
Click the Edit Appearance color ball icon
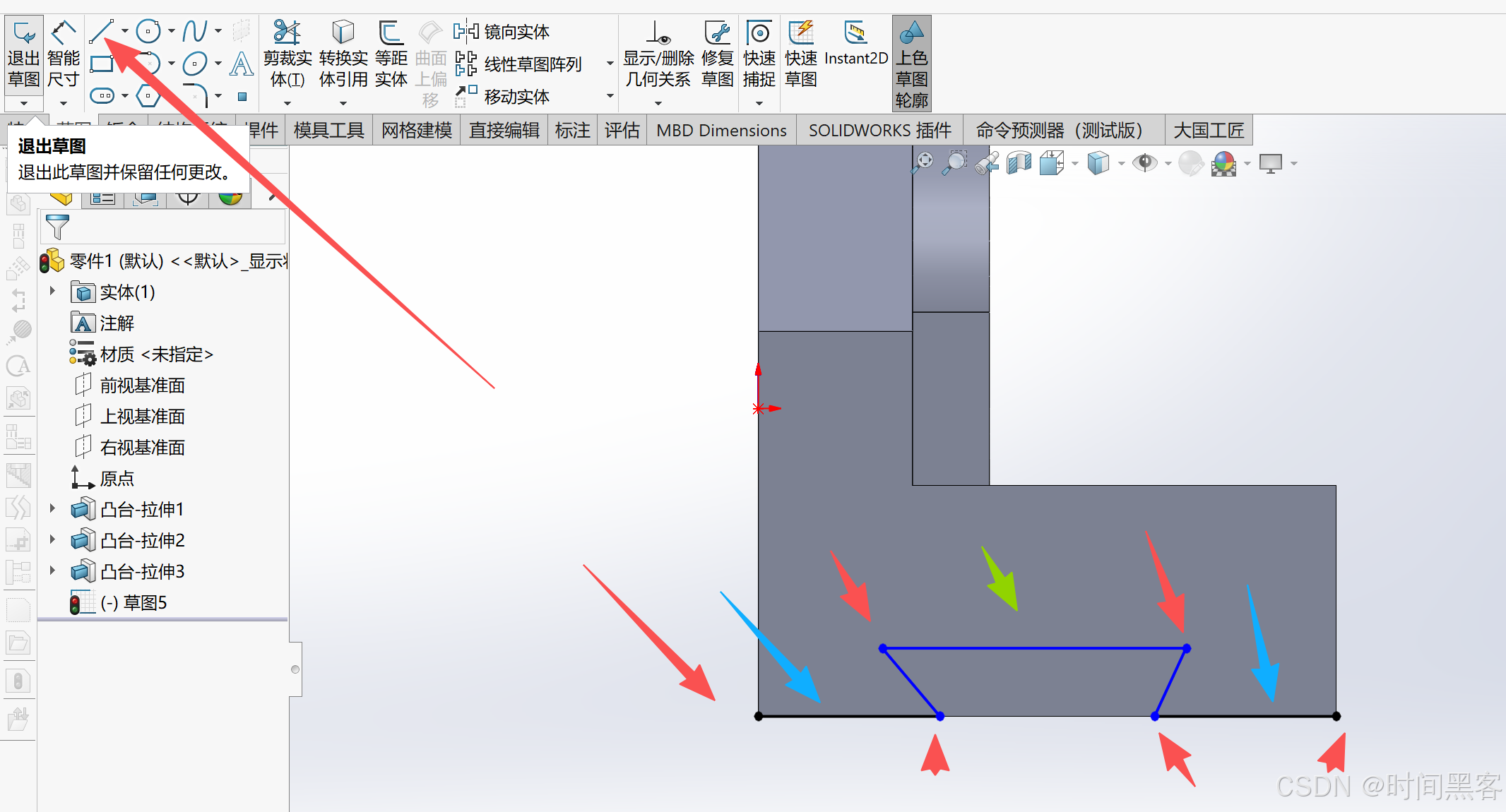1223,164
